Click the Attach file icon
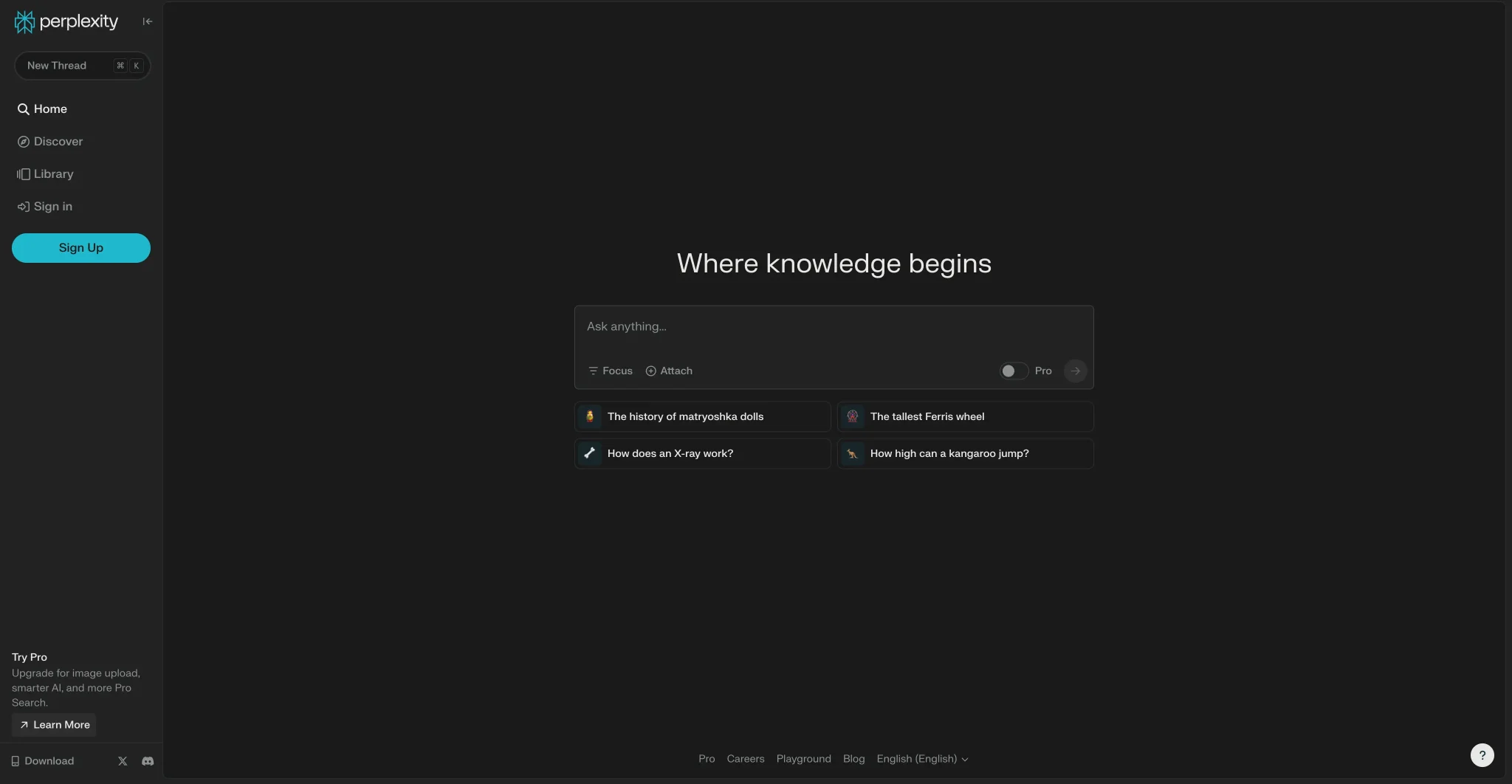The width and height of the screenshot is (1512, 784). (651, 371)
